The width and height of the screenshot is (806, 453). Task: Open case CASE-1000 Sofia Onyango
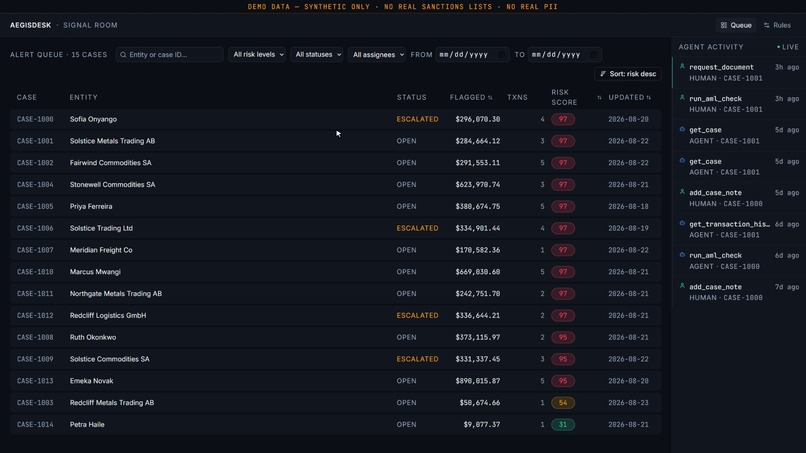pos(335,119)
